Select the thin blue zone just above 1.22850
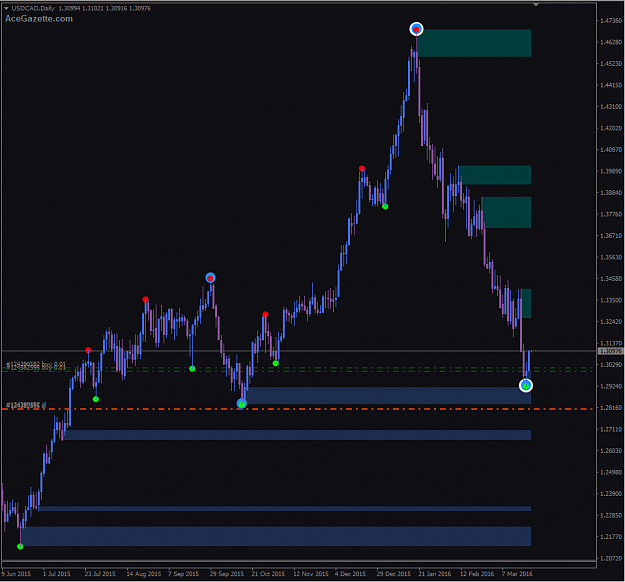The image size is (625, 582). point(285,509)
